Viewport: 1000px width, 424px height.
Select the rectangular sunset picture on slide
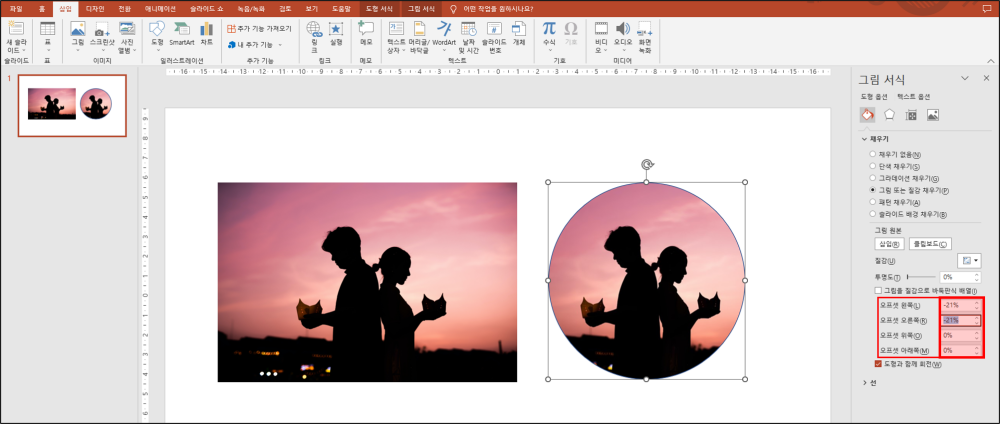pos(367,282)
